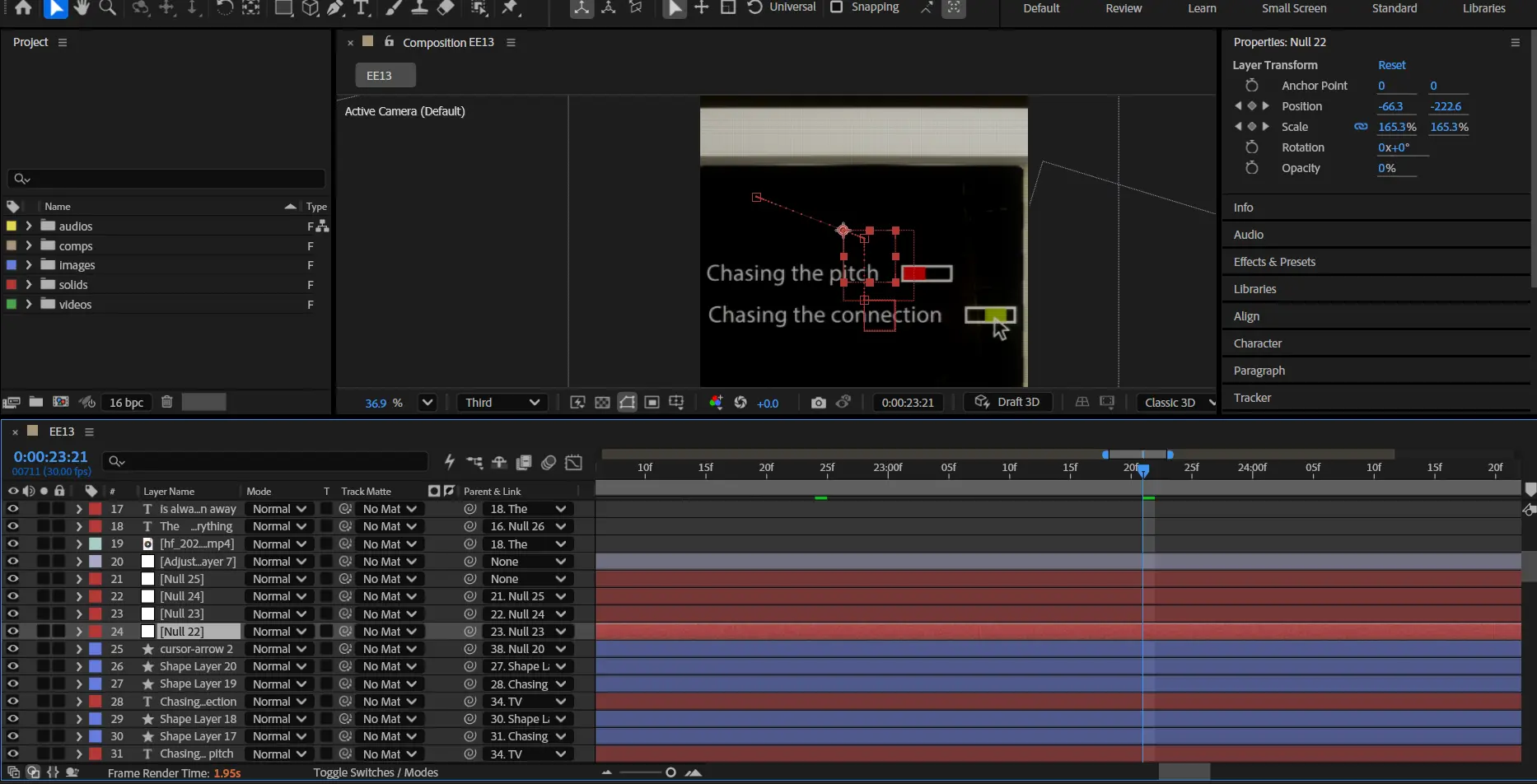1537x784 pixels.
Task: Select the Zoom magnifier tool
Action: (108, 8)
